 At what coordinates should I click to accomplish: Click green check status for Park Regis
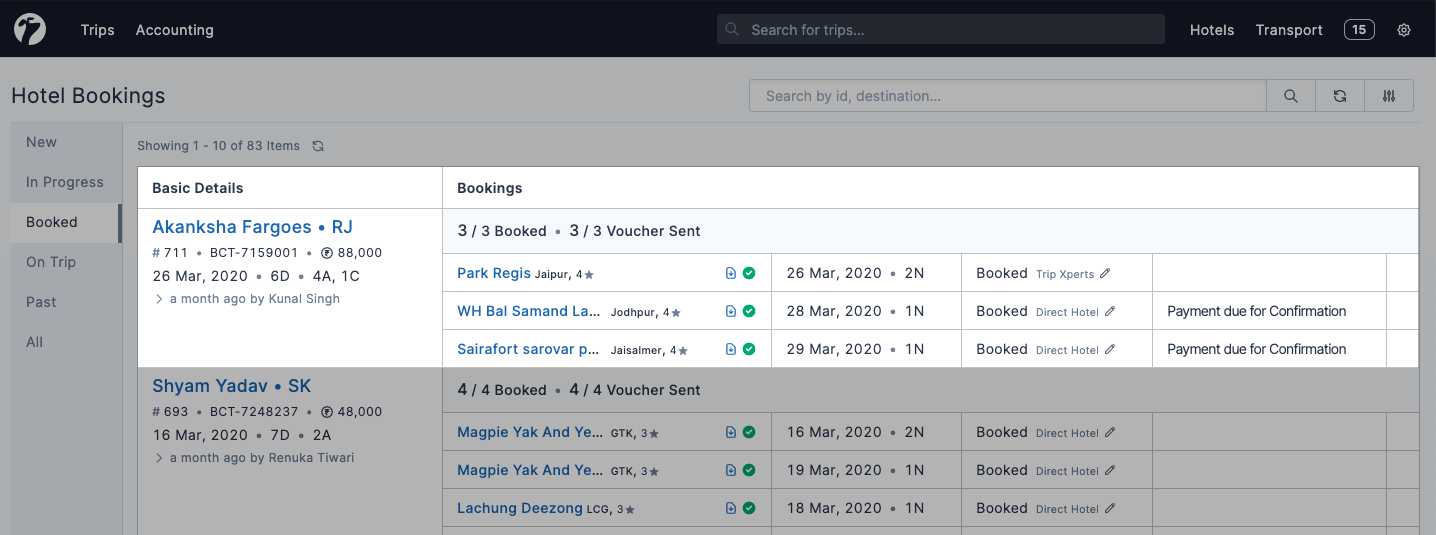[x=749, y=273]
